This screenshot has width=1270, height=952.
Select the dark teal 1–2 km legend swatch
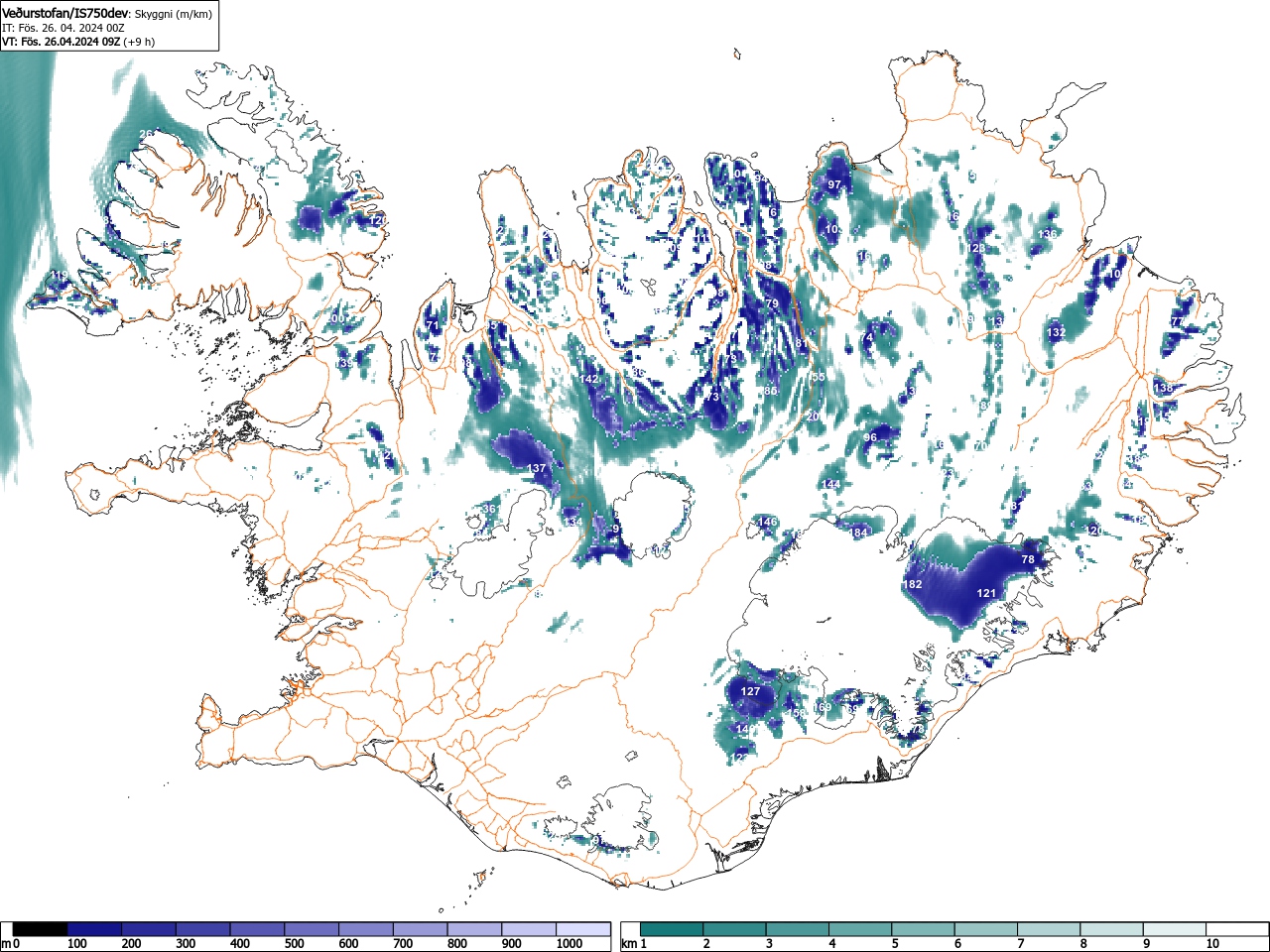coord(673,929)
